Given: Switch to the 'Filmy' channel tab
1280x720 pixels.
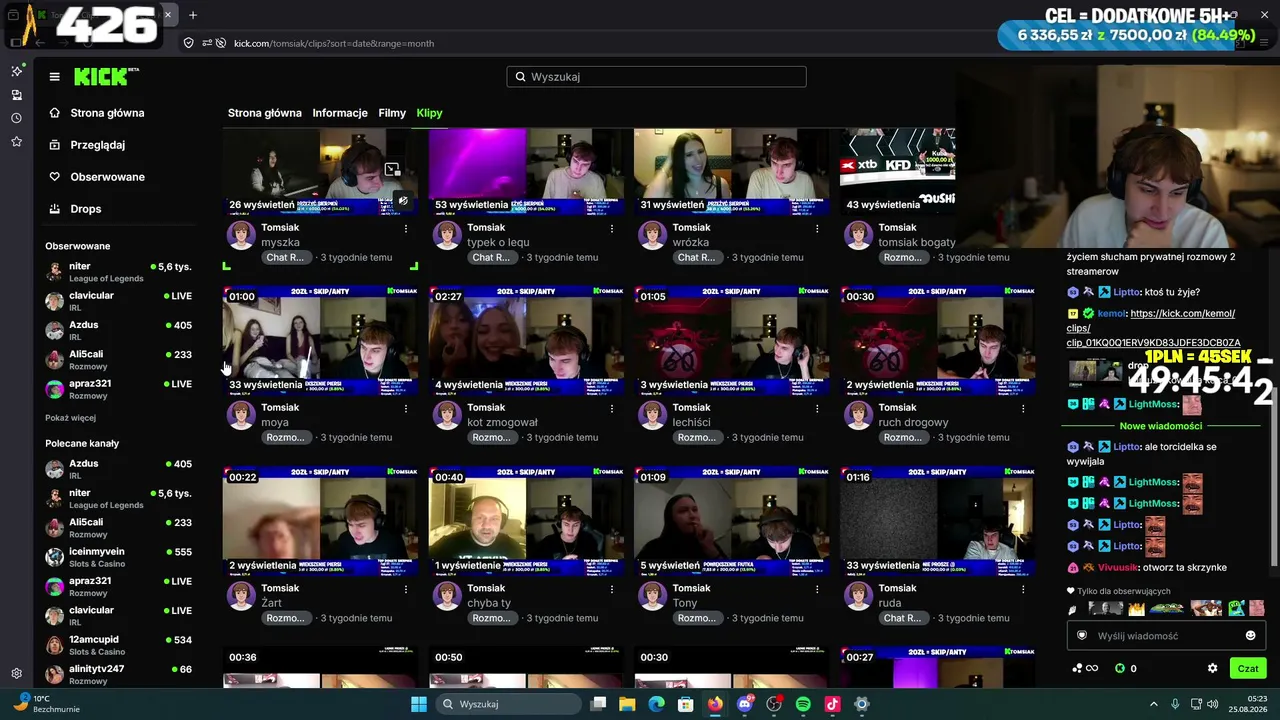Looking at the screenshot, I should click(x=392, y=113).
